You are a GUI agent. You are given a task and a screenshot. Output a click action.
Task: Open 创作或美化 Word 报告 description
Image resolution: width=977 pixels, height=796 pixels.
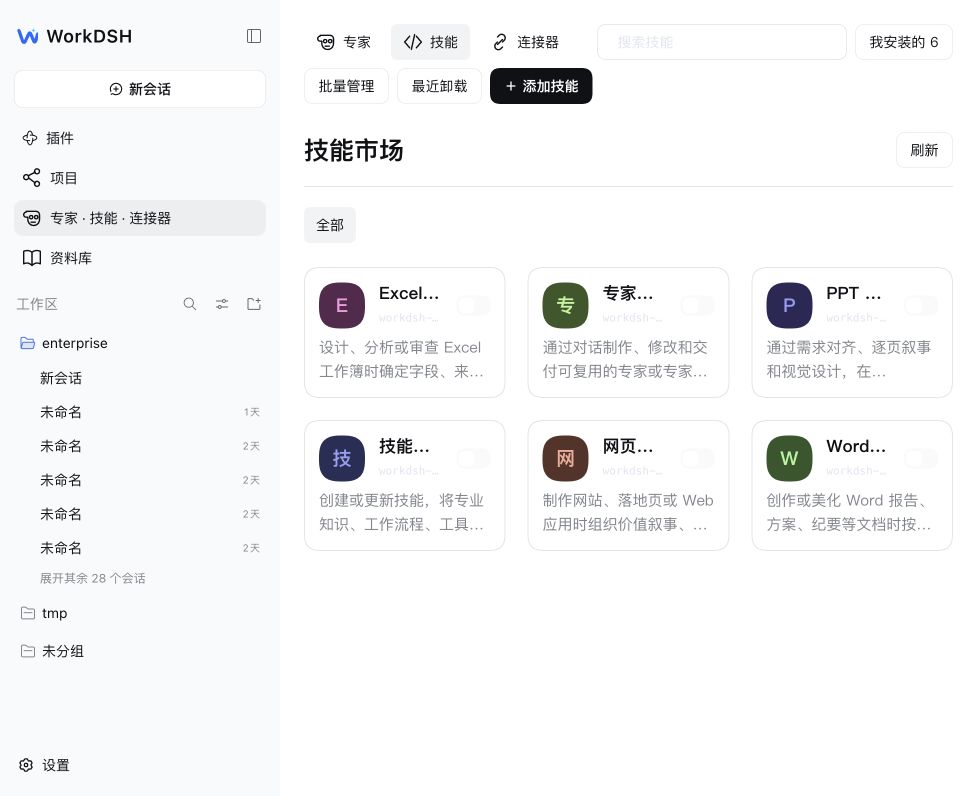(x=849, y=512)
